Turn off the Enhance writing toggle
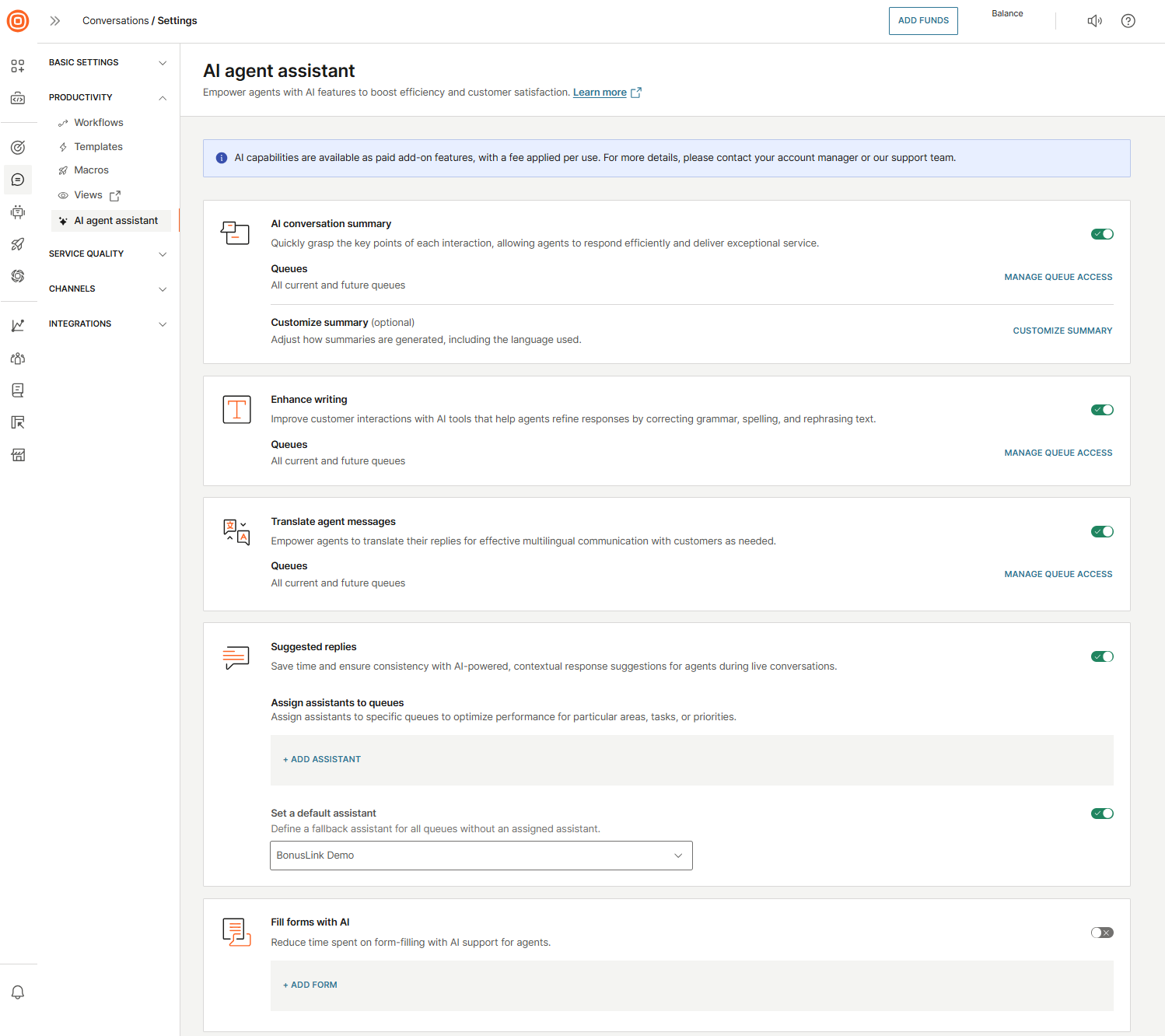Viewport: 1165px width, 1036px height. coord(1102,410)
